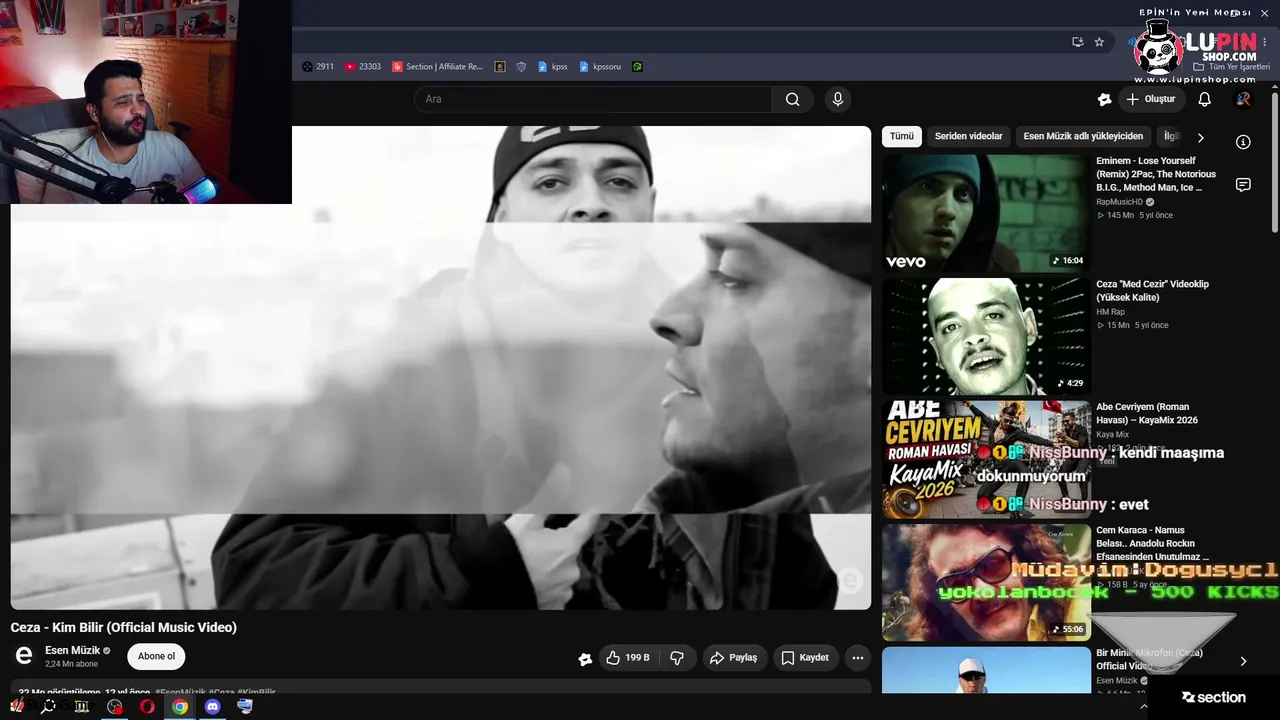
Task: Open the comments icon in side panel
Action: pyautogui.click(x=1243, y=185)
